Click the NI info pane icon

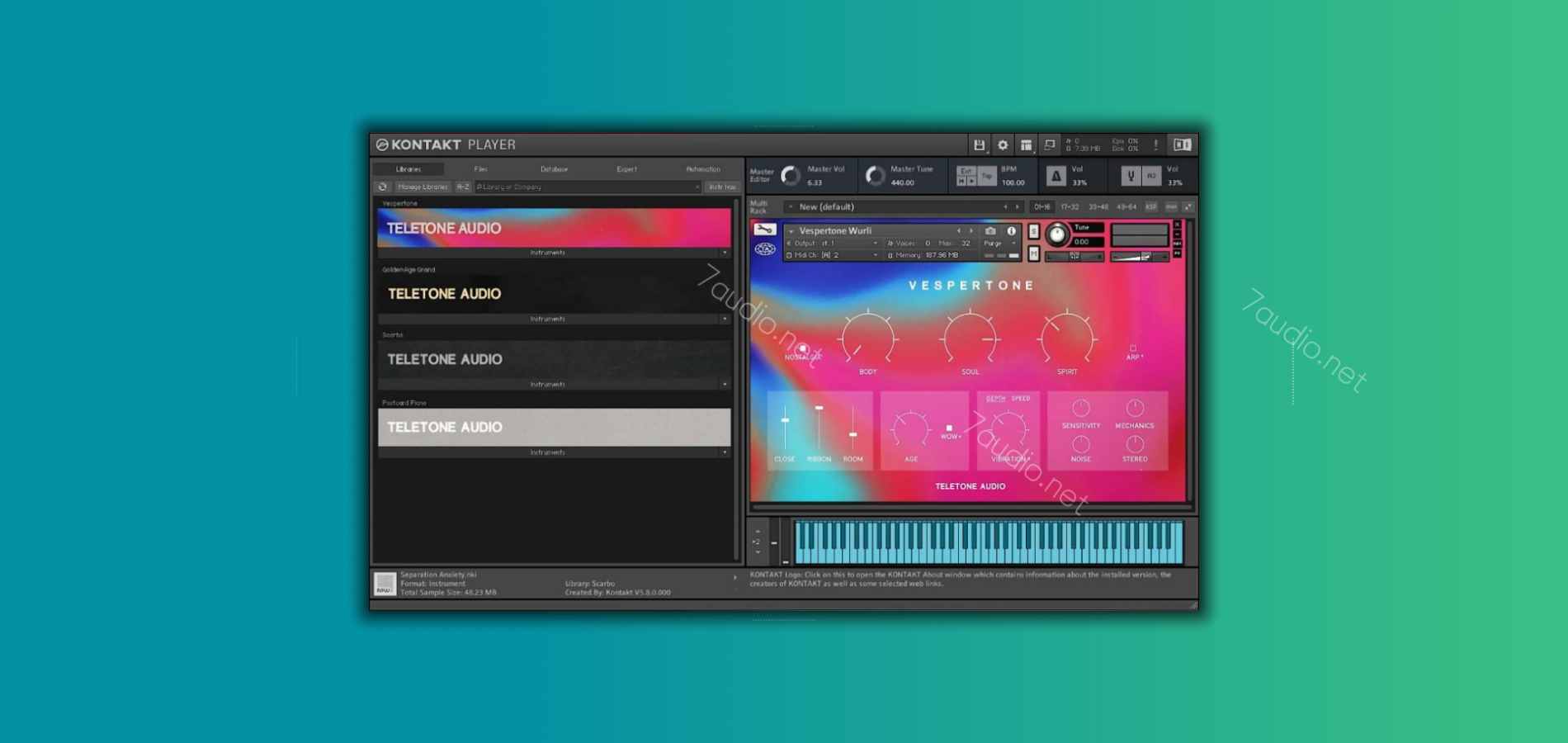[1182, 145]
